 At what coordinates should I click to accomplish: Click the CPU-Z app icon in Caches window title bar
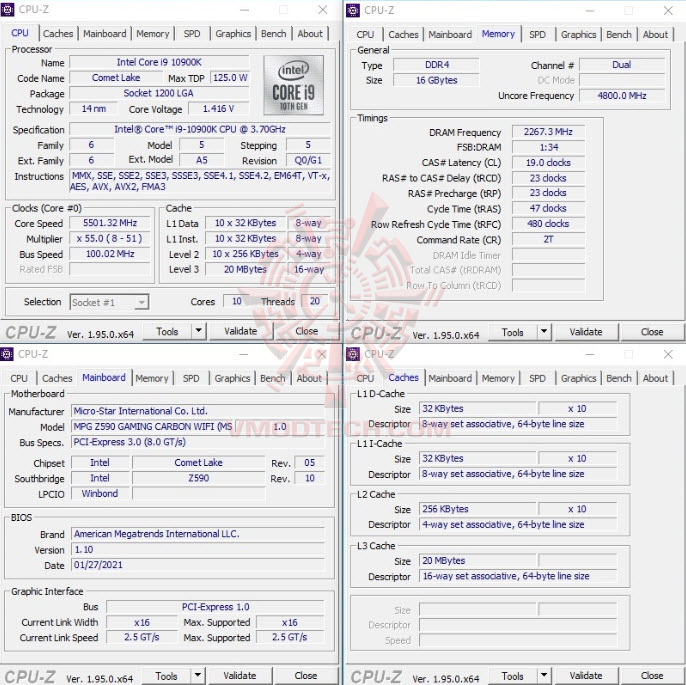click(353, 354)
